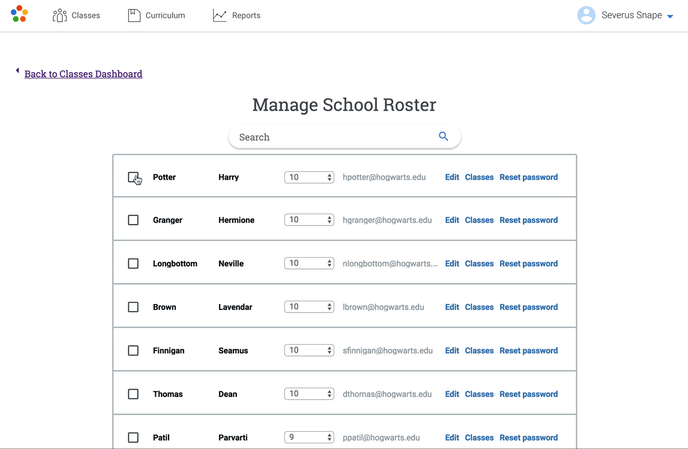Viewport: 688px width, 449px height.
Task: Click the book icon beside Curriculum
Action: pyautogui.click(x=134, y=15)
